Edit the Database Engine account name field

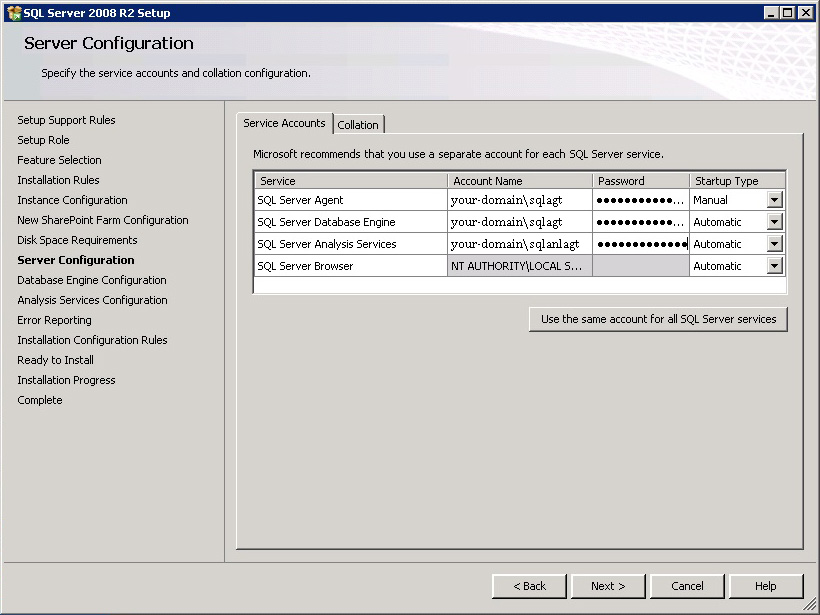pyautogui.click(x=520, y=222)
